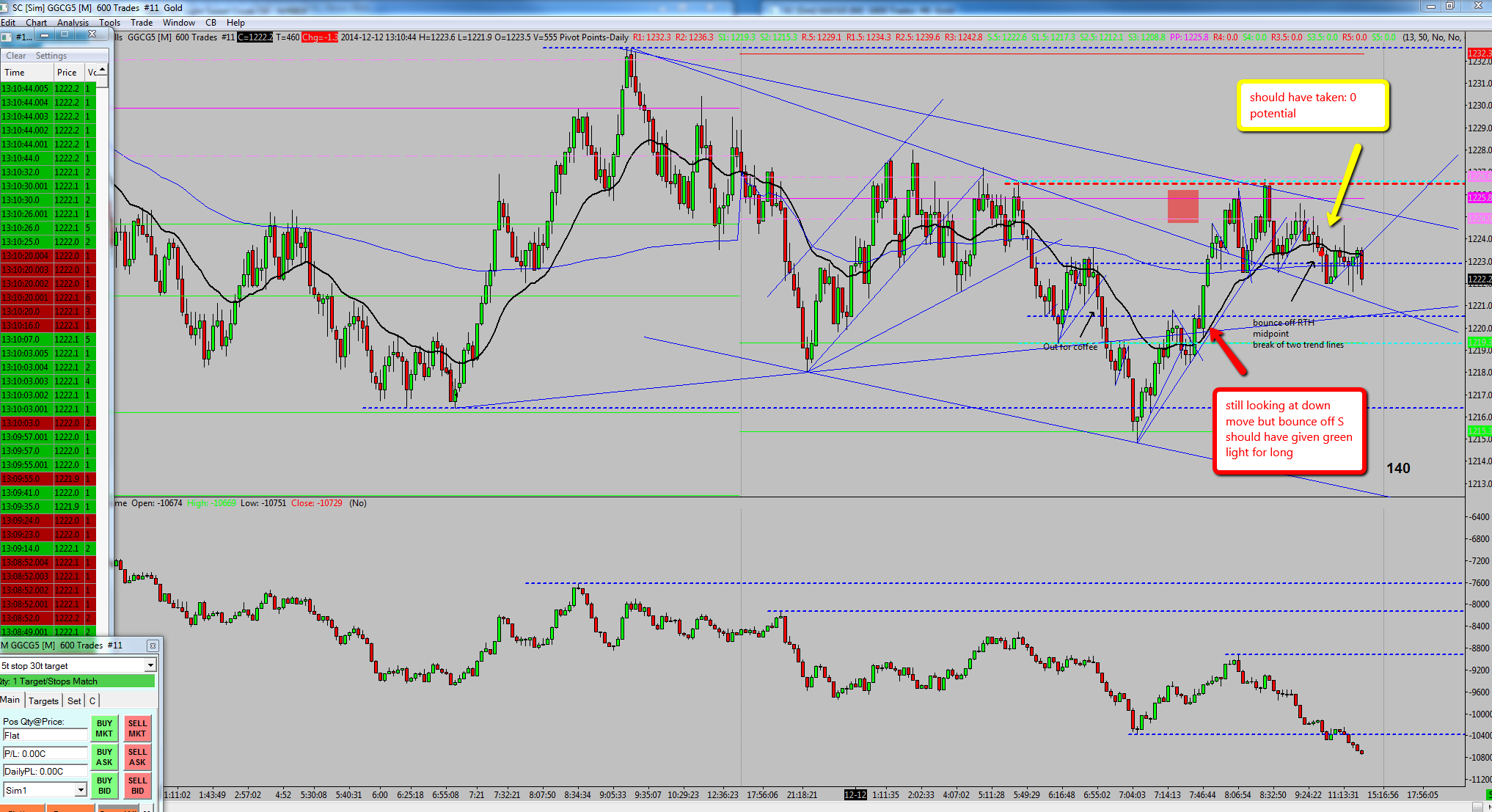Switch to the Main tab
1492x812 pixels.
(x=10, y=700)
